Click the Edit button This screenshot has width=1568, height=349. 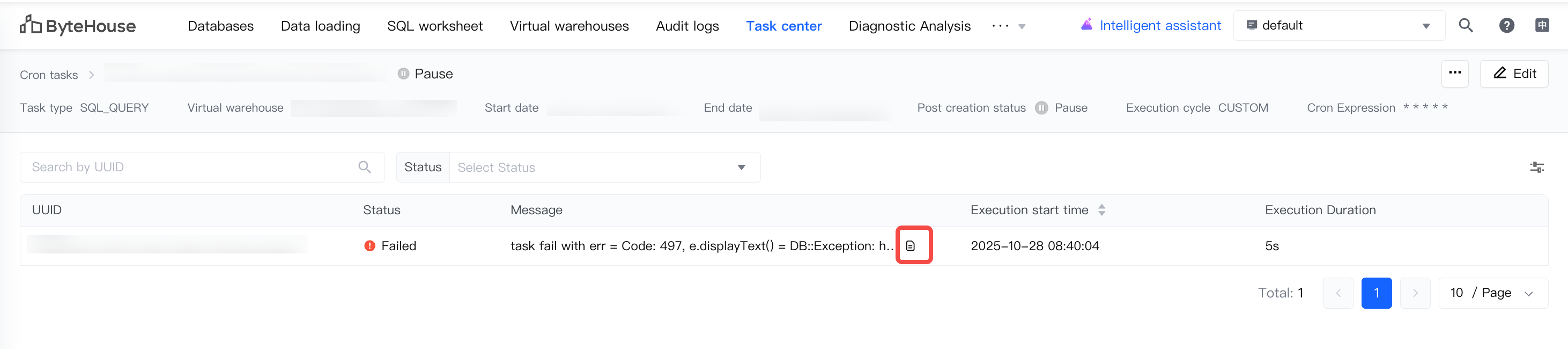[x=1514, y=73]
